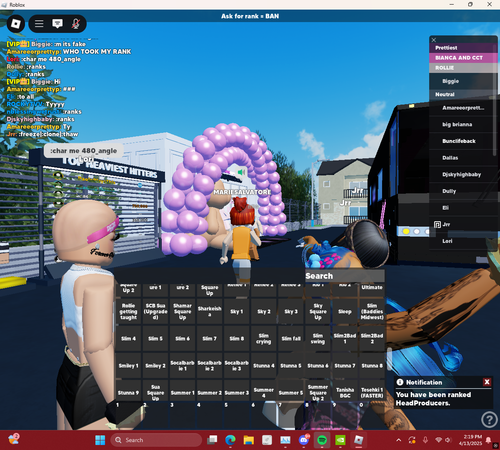Select the BIANCA AND CCT team header
This screenshot has height=450, width=500.
[463, 58]
